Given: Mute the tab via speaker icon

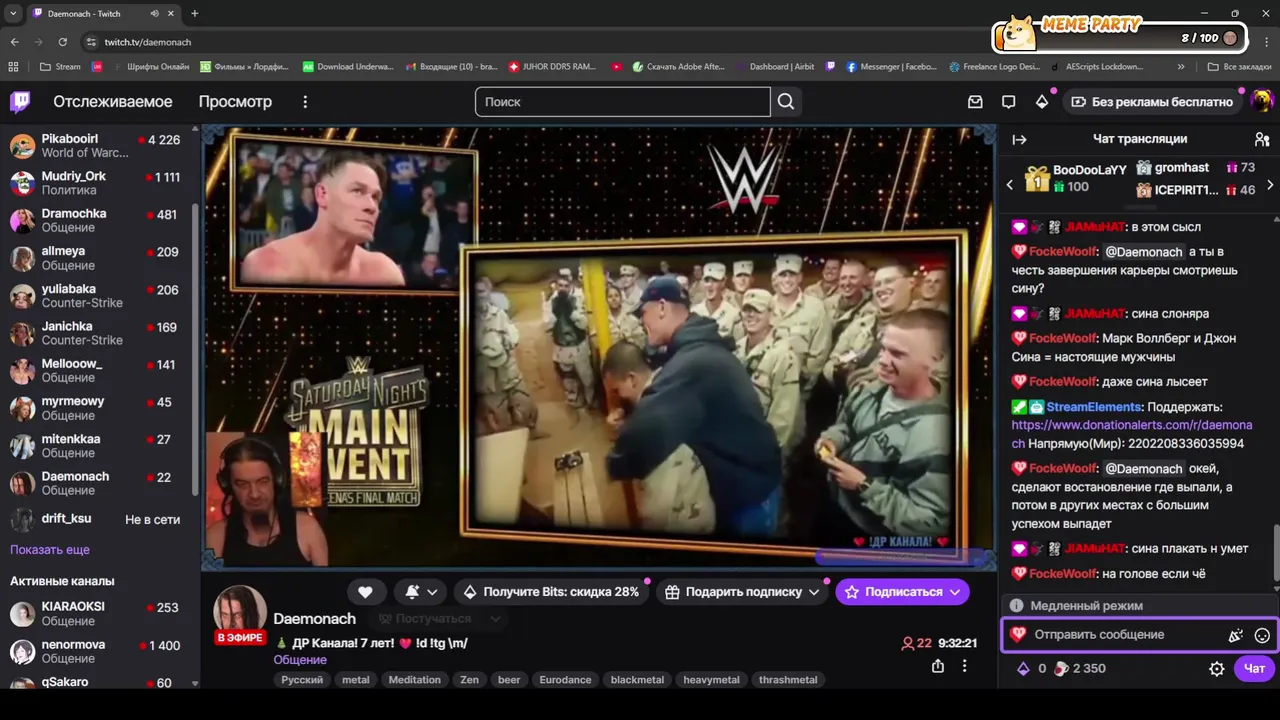Looking at the screenshot, I should [155, 14].
